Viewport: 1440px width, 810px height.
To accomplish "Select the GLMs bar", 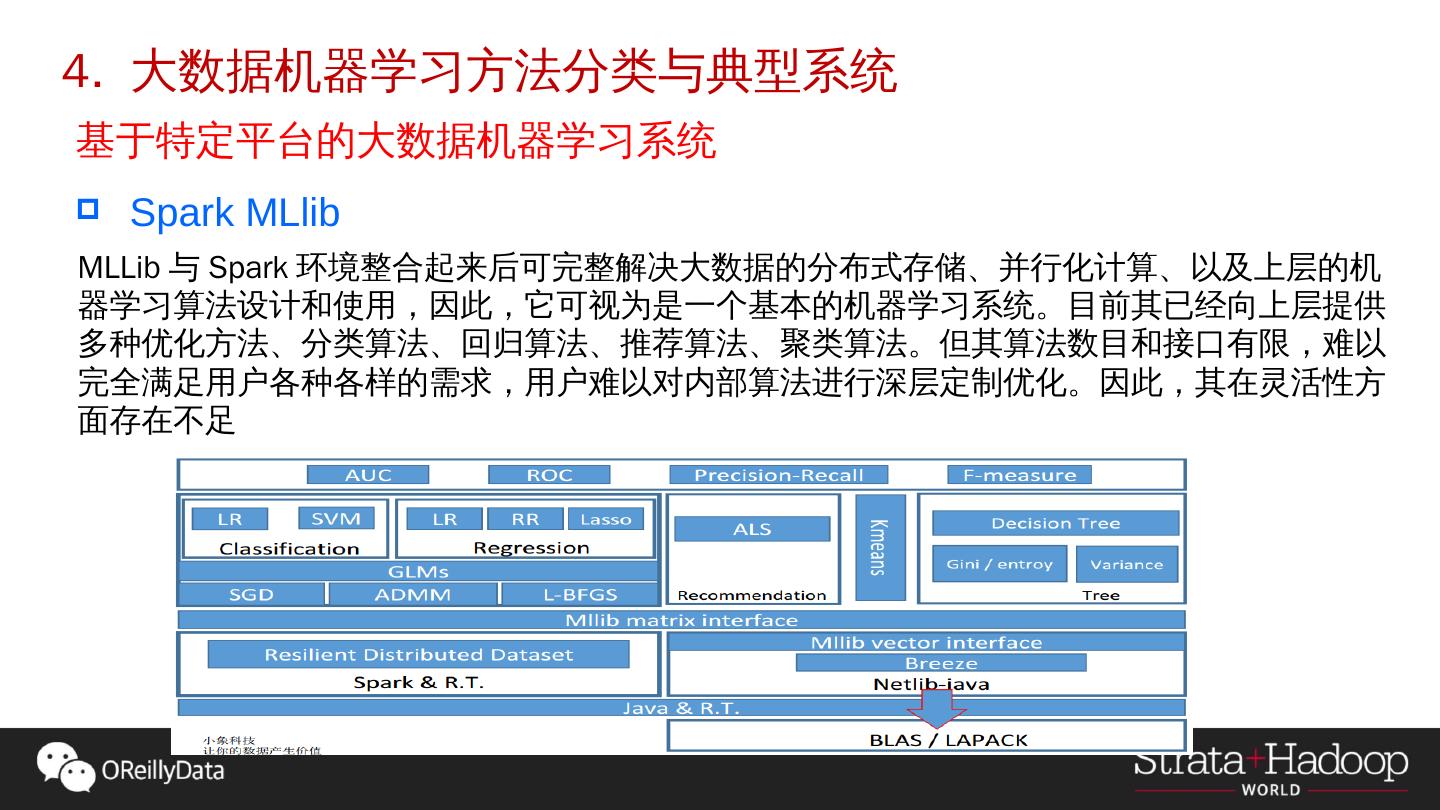I will (x=418, y=572).
